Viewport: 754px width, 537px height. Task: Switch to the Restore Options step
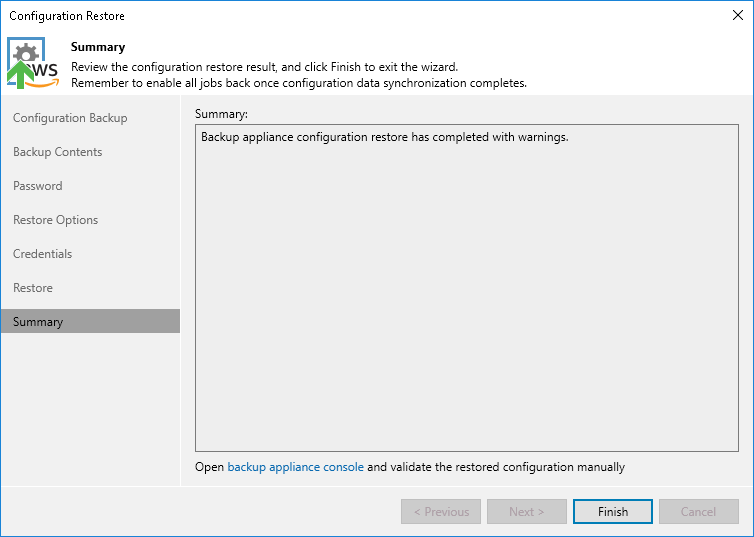pos(55,220)
